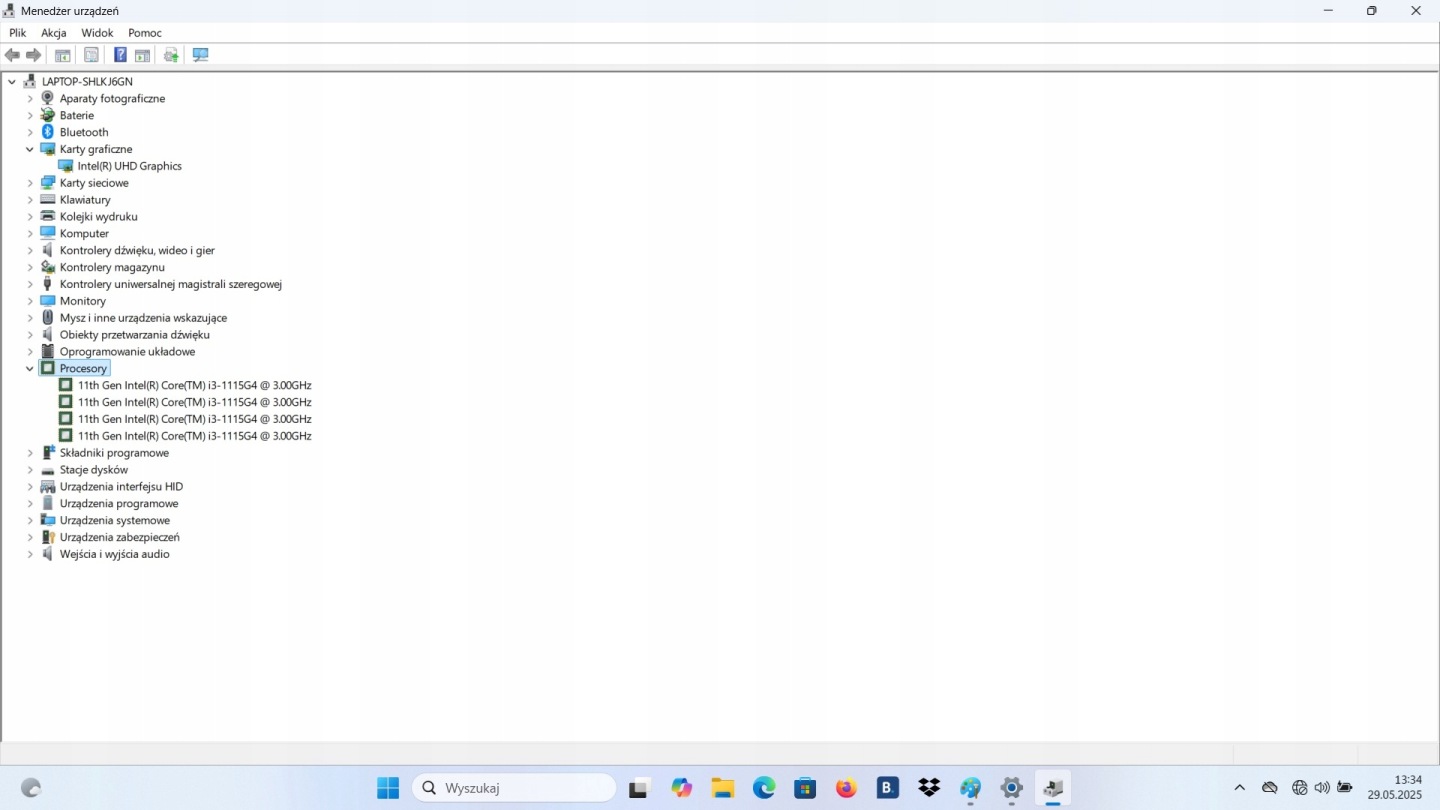
Task: Open Microsoft Store from the taskbar
Action: pyautogui.click(x=805, y=788)
